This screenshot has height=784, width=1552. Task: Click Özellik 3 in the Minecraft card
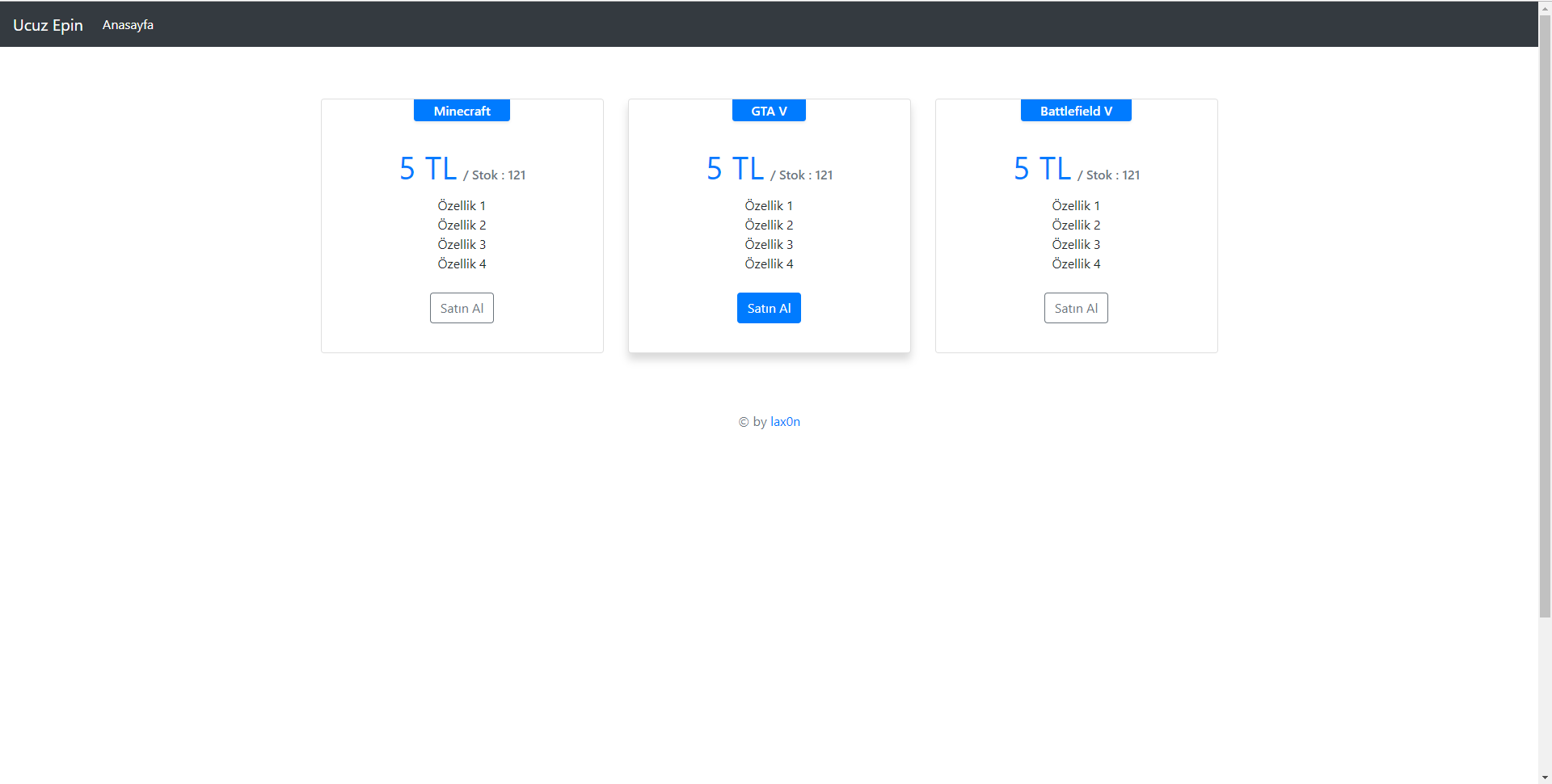click(x=462, y=245)
